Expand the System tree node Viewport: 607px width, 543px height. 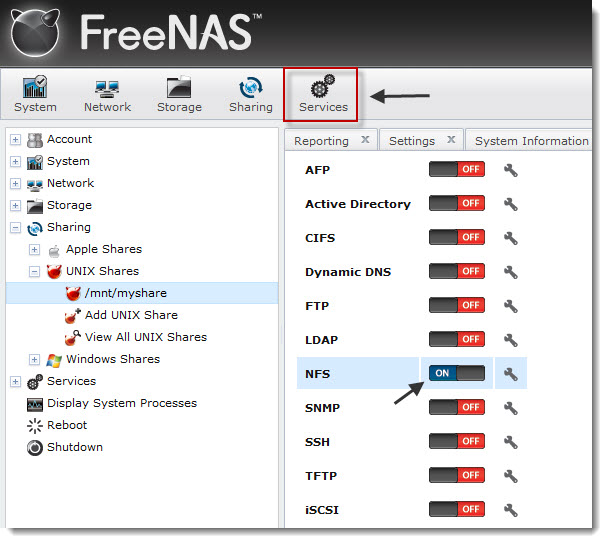(15, 161)
